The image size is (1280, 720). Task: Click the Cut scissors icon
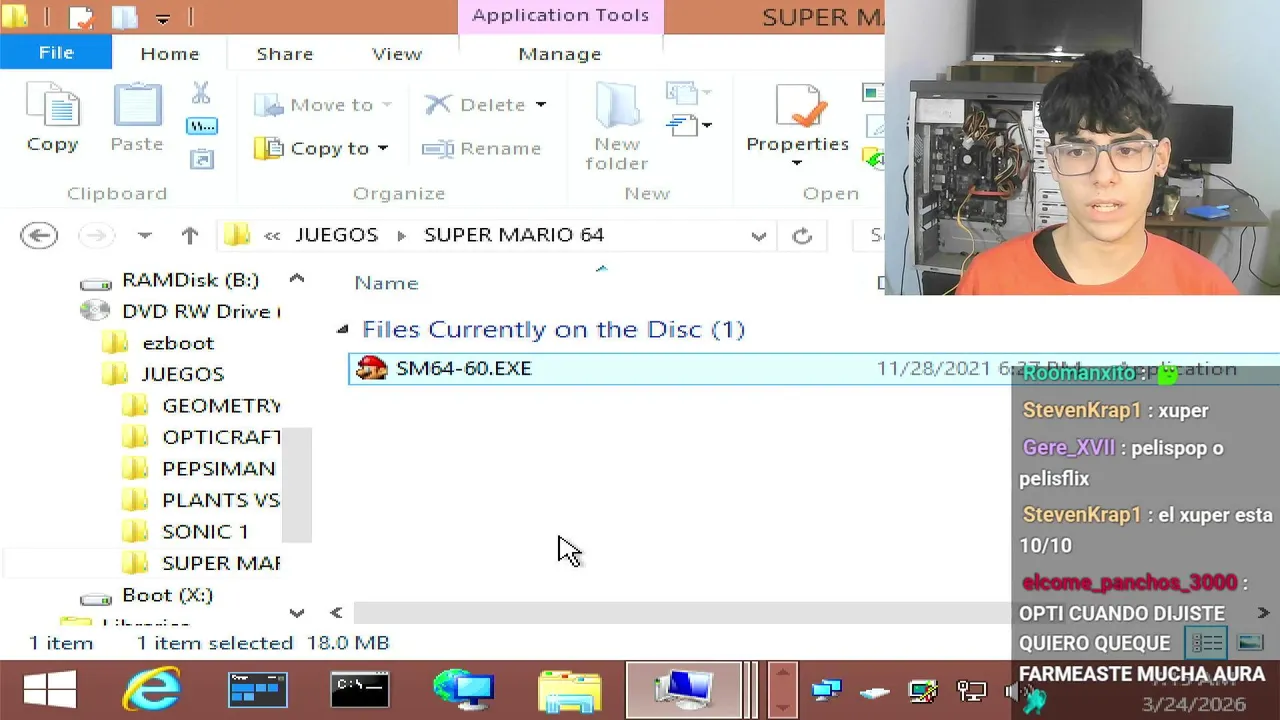[x=201, y=93]
